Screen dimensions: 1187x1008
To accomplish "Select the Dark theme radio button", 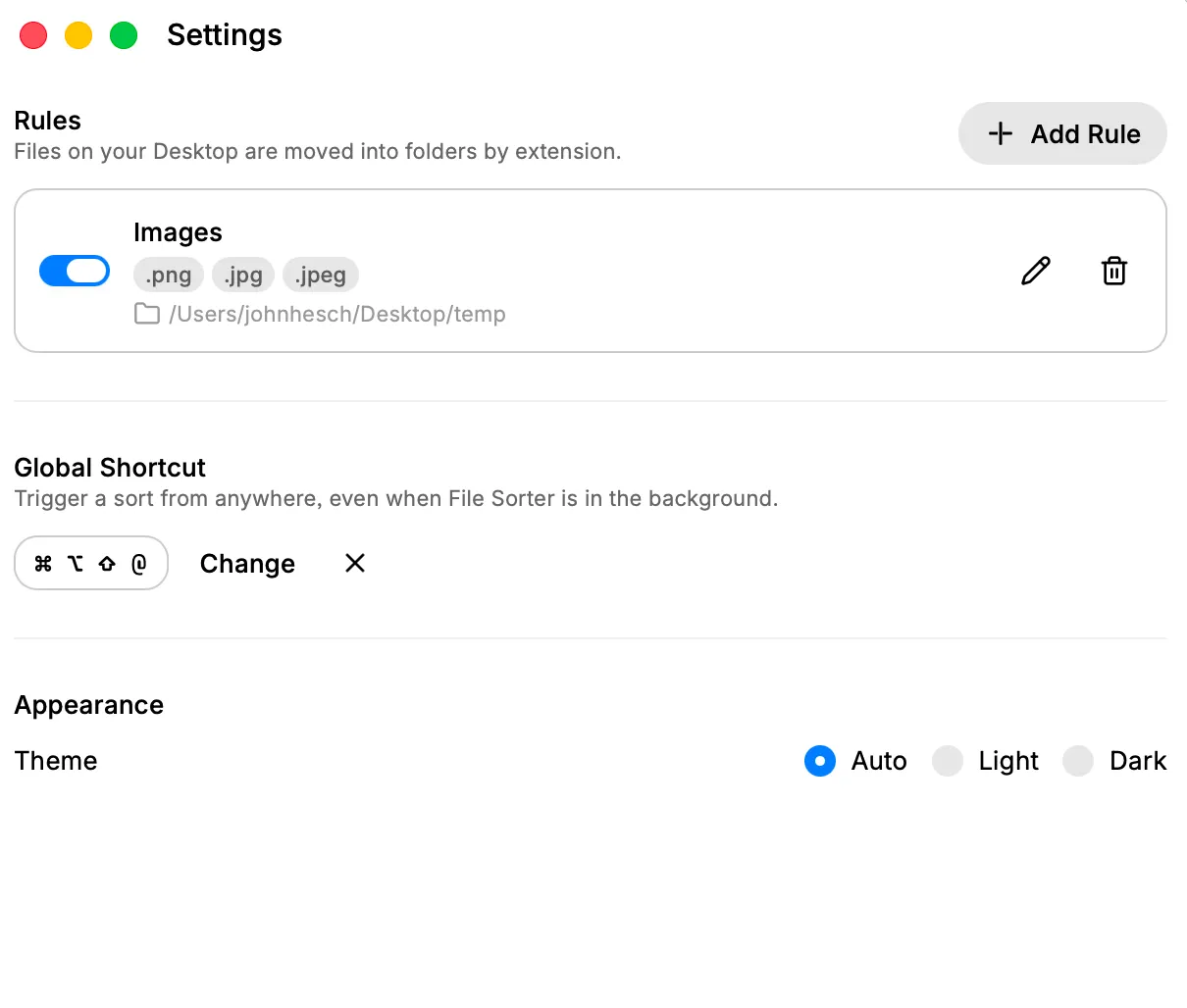I will pos(1078,761).
